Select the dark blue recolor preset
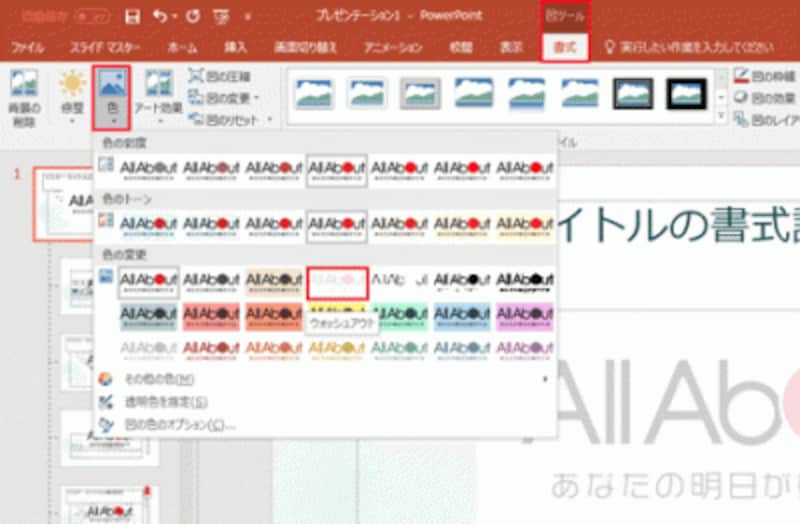This screenshot has height=524, width=800. [x=462, y=316]
